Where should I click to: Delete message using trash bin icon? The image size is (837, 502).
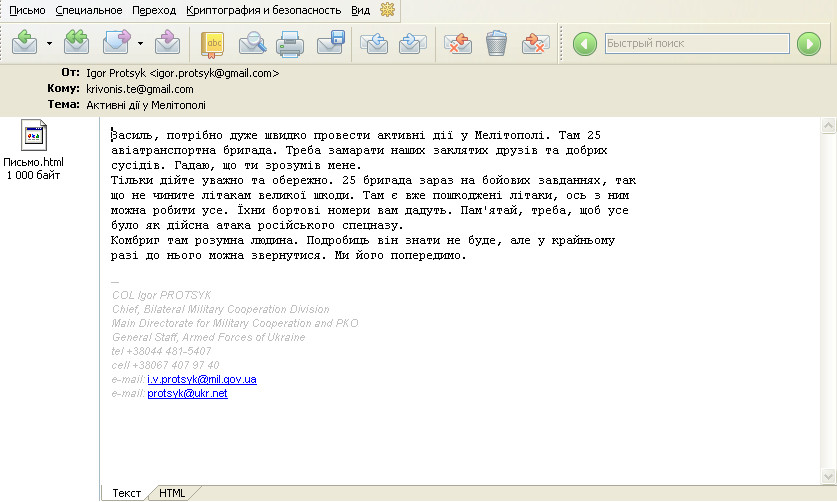(496, 43)
